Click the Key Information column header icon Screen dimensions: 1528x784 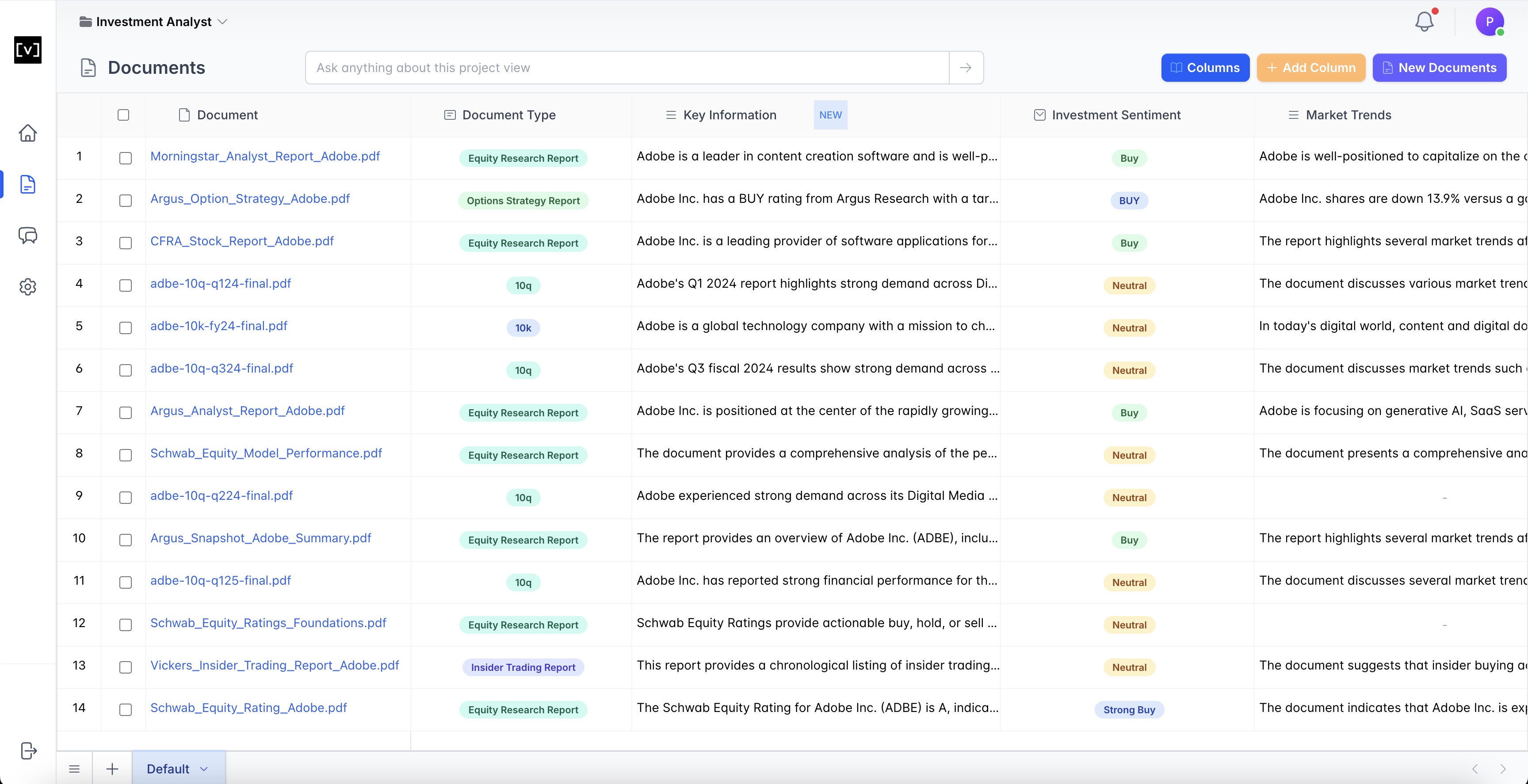(x=671, y=115)
